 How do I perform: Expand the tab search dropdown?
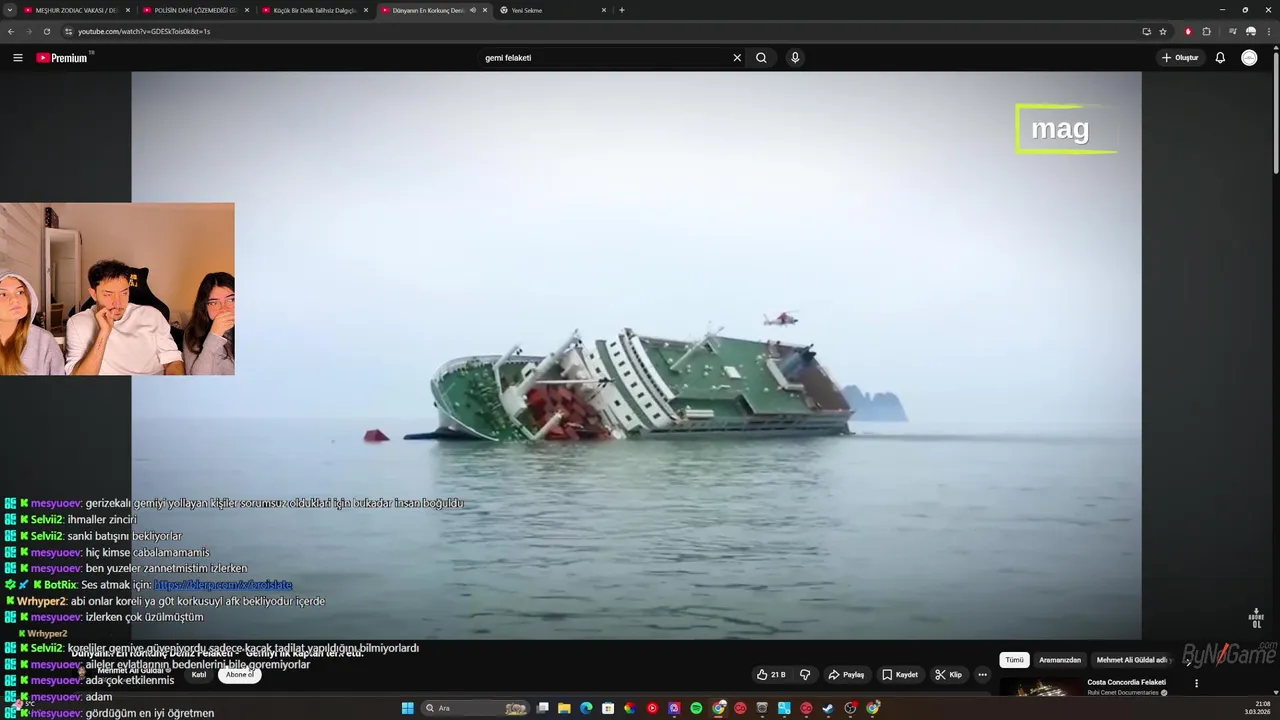[x=10, y=10]
